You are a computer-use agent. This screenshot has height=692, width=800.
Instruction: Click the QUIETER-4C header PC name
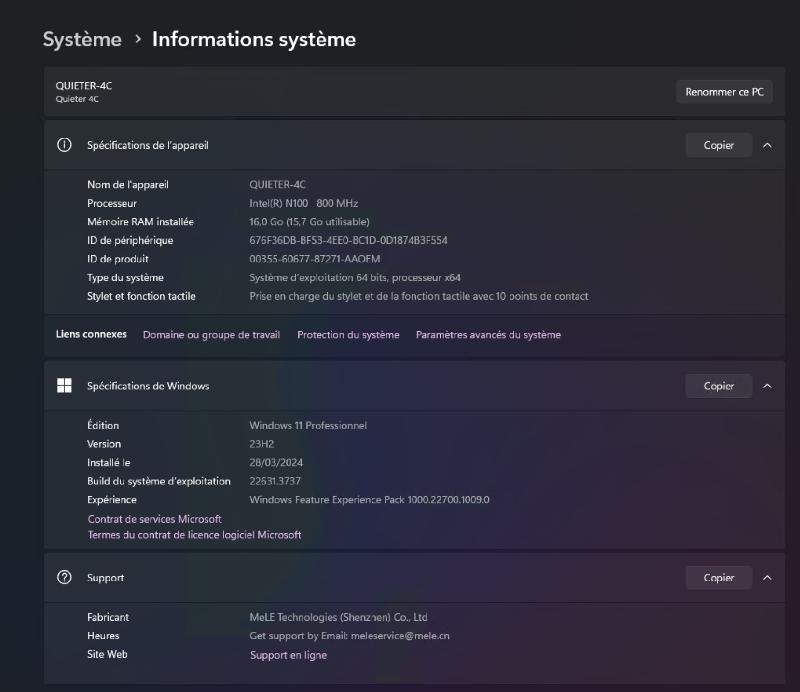(x=84, y=86)
